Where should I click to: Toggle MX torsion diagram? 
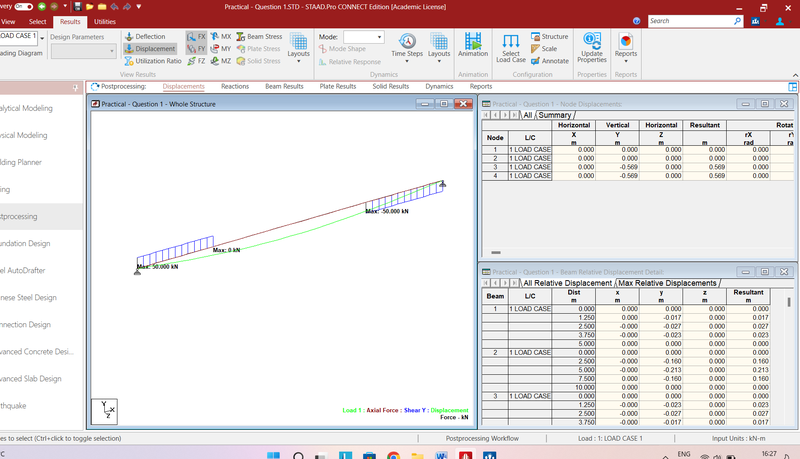point(221,36)
